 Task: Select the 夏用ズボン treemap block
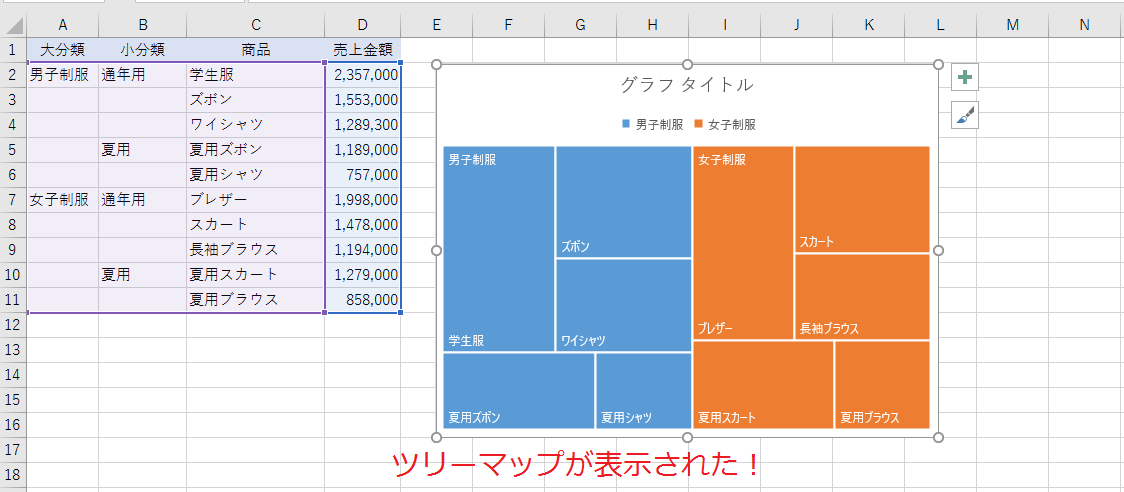click(x=519, y=391)
